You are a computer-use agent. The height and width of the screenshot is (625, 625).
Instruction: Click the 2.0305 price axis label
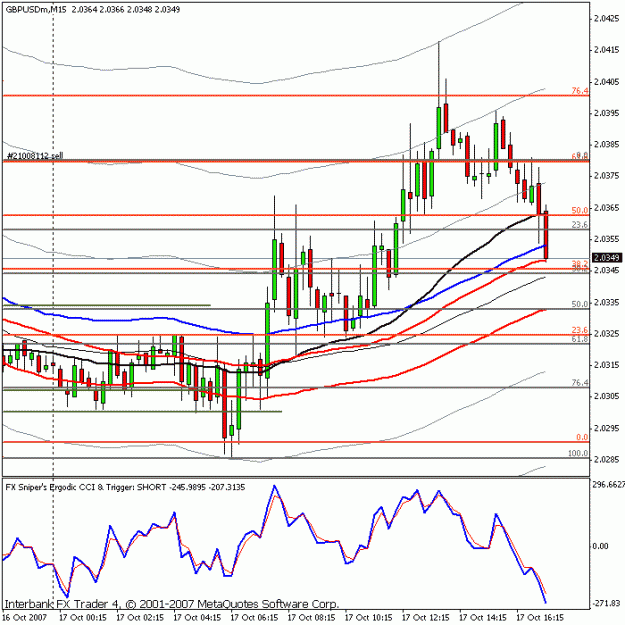coord(607,396)
